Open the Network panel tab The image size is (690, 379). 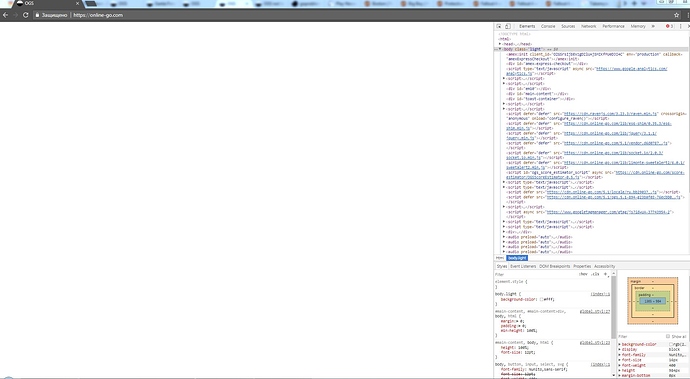(x=588, y=26)
